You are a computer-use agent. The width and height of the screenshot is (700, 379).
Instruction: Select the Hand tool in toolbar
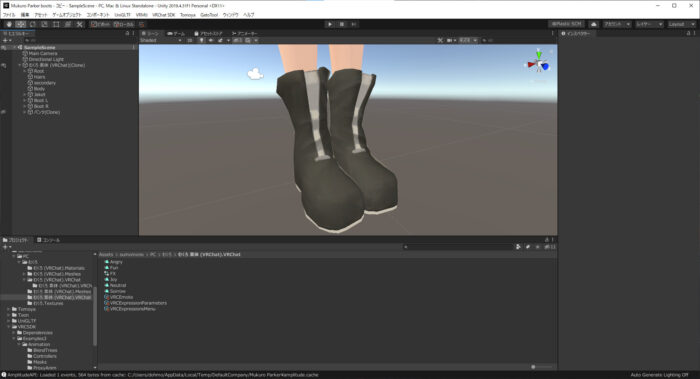(9, 24)
